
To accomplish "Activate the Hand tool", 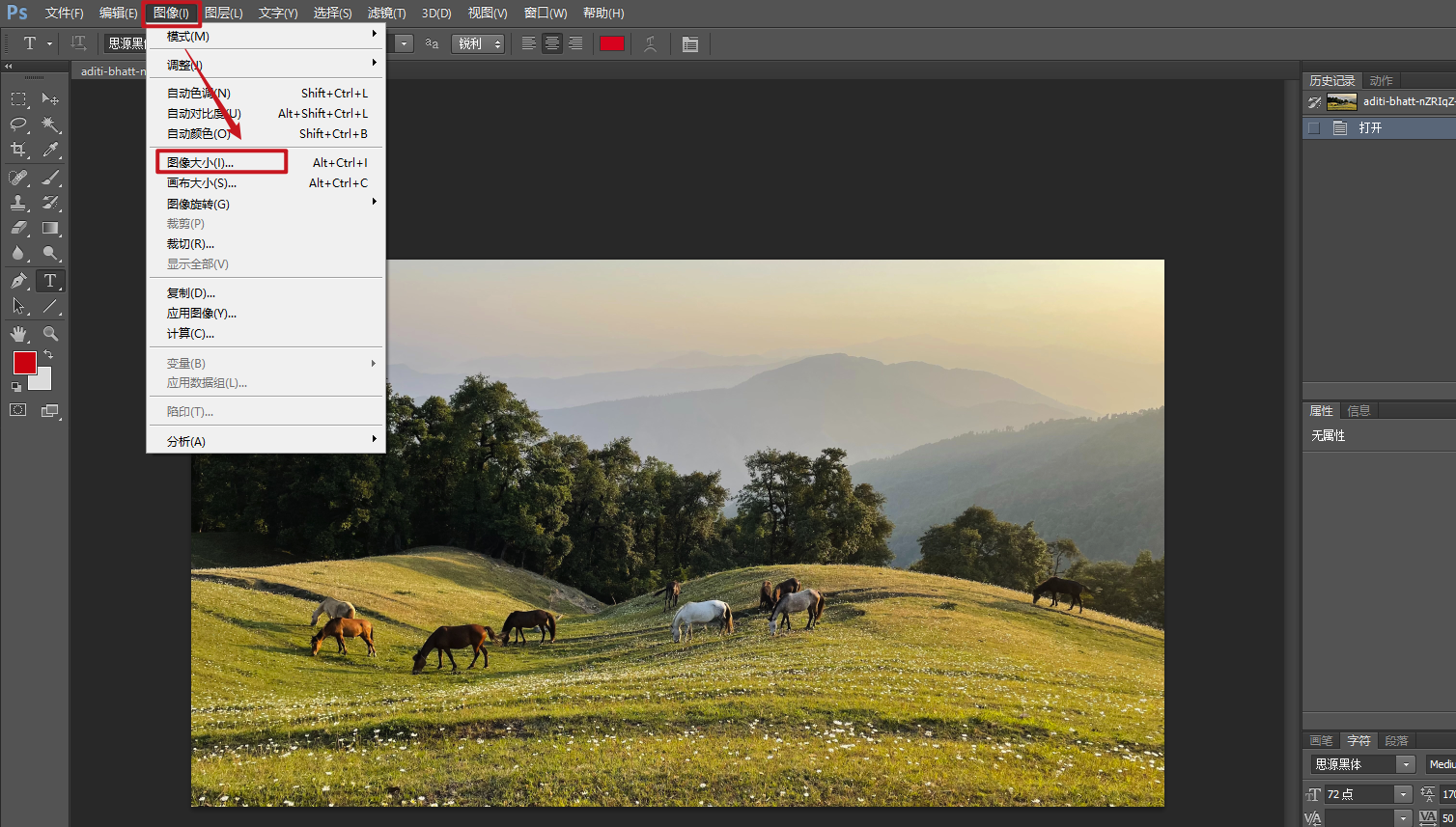I will 18,334.
